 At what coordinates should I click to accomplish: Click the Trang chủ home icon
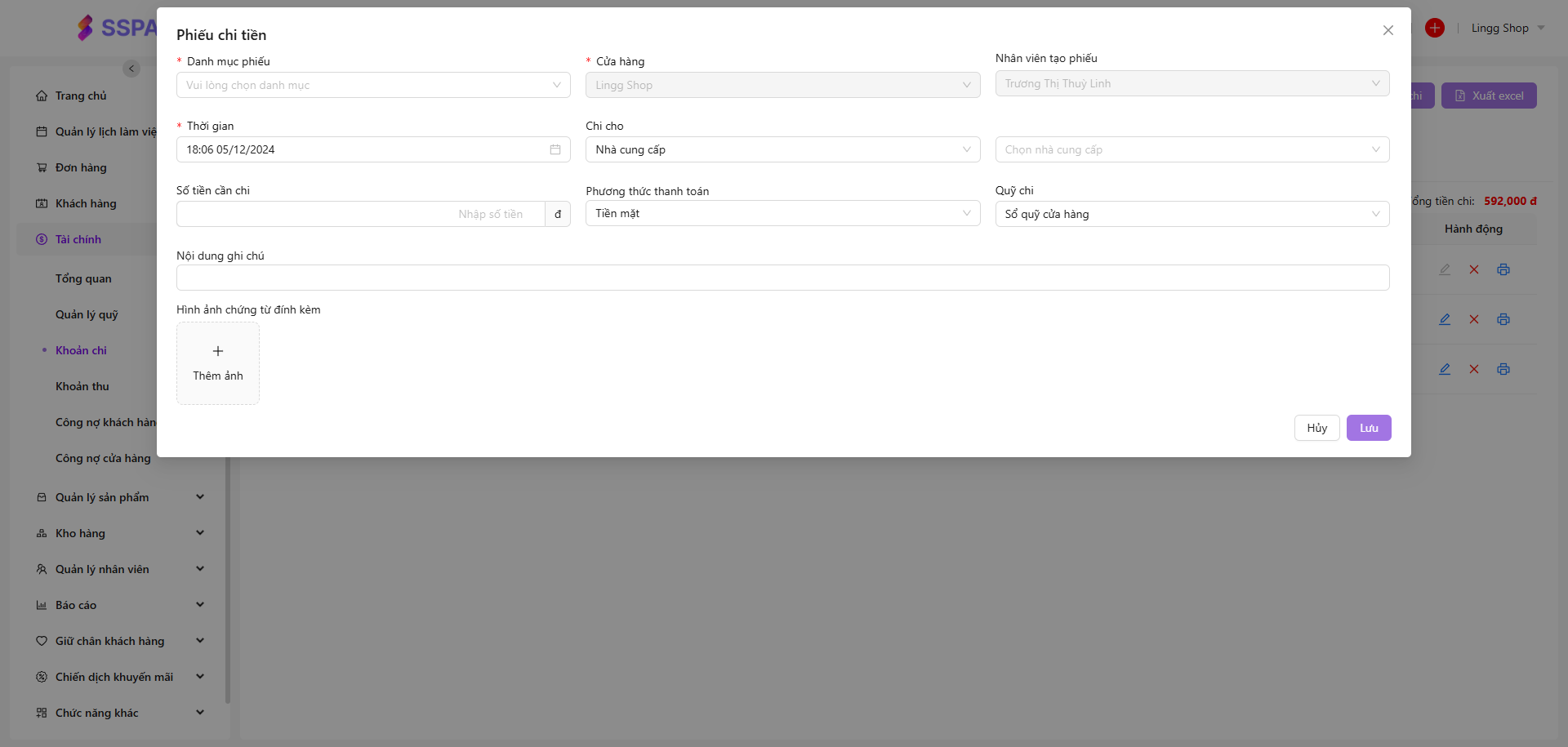pos(42,96)
